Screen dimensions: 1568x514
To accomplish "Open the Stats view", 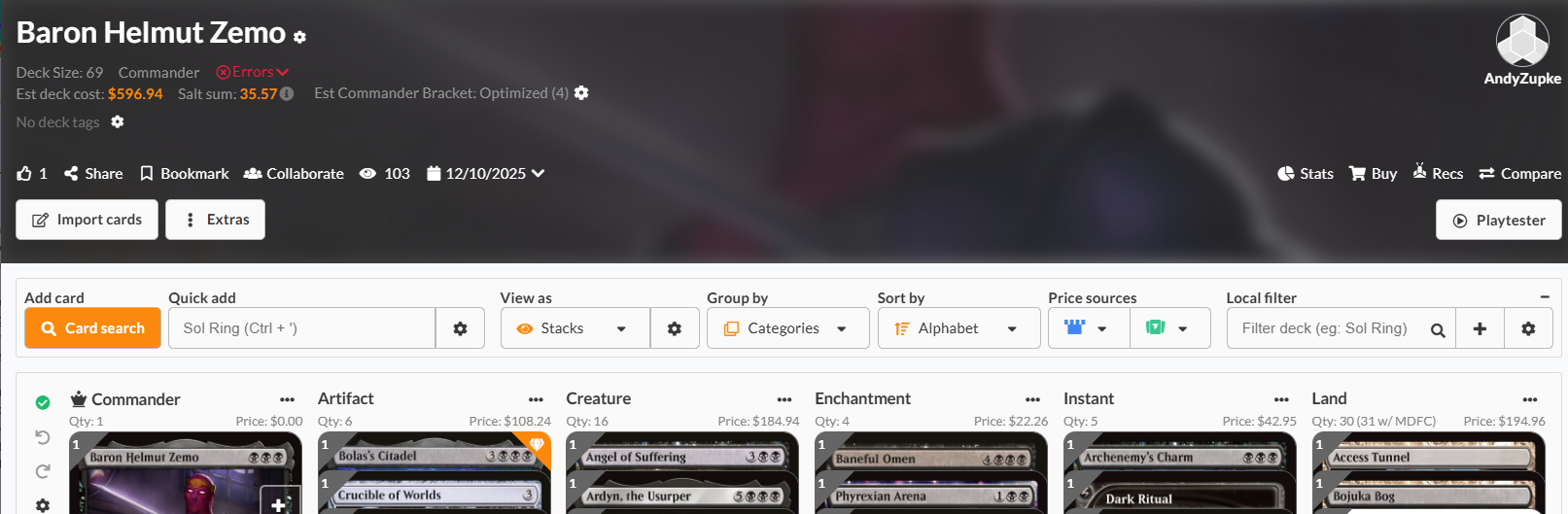I will pyautogui.click(x=1306, y=173).
